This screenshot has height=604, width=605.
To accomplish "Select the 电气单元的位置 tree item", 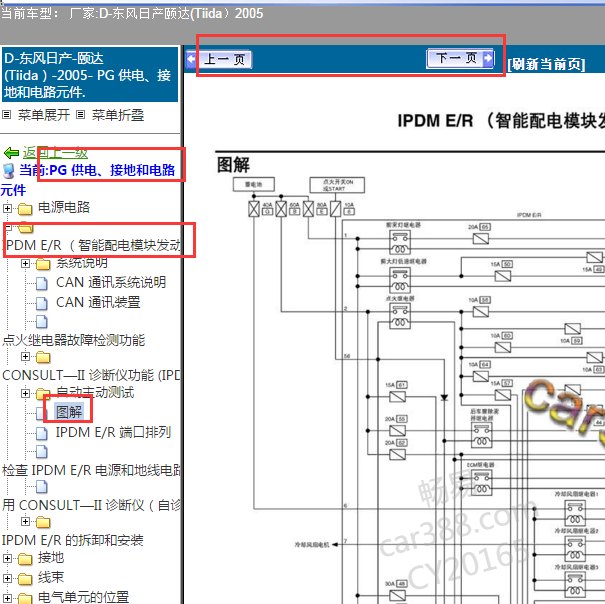I will [83, 597].
